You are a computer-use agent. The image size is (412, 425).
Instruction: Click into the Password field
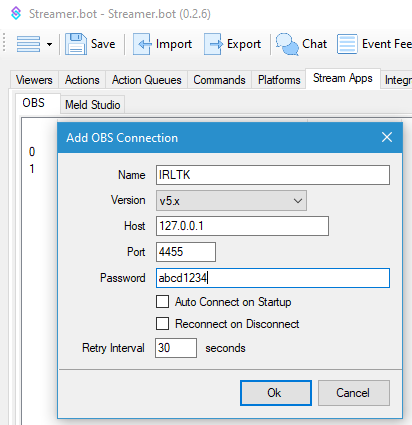pos(273,278)
